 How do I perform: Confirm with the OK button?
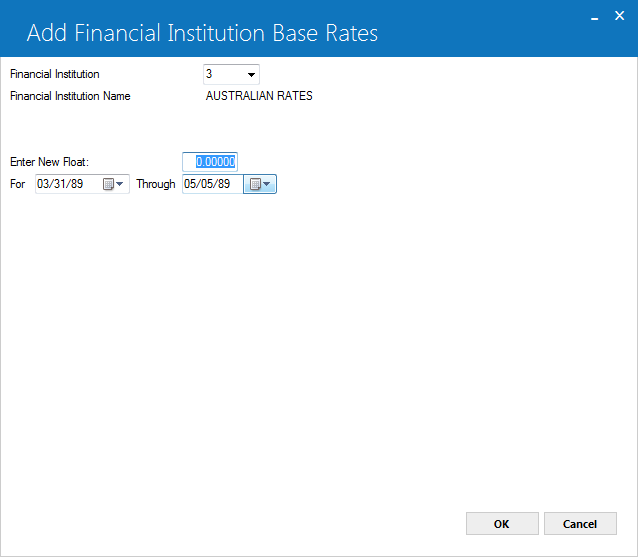(502, 524)
